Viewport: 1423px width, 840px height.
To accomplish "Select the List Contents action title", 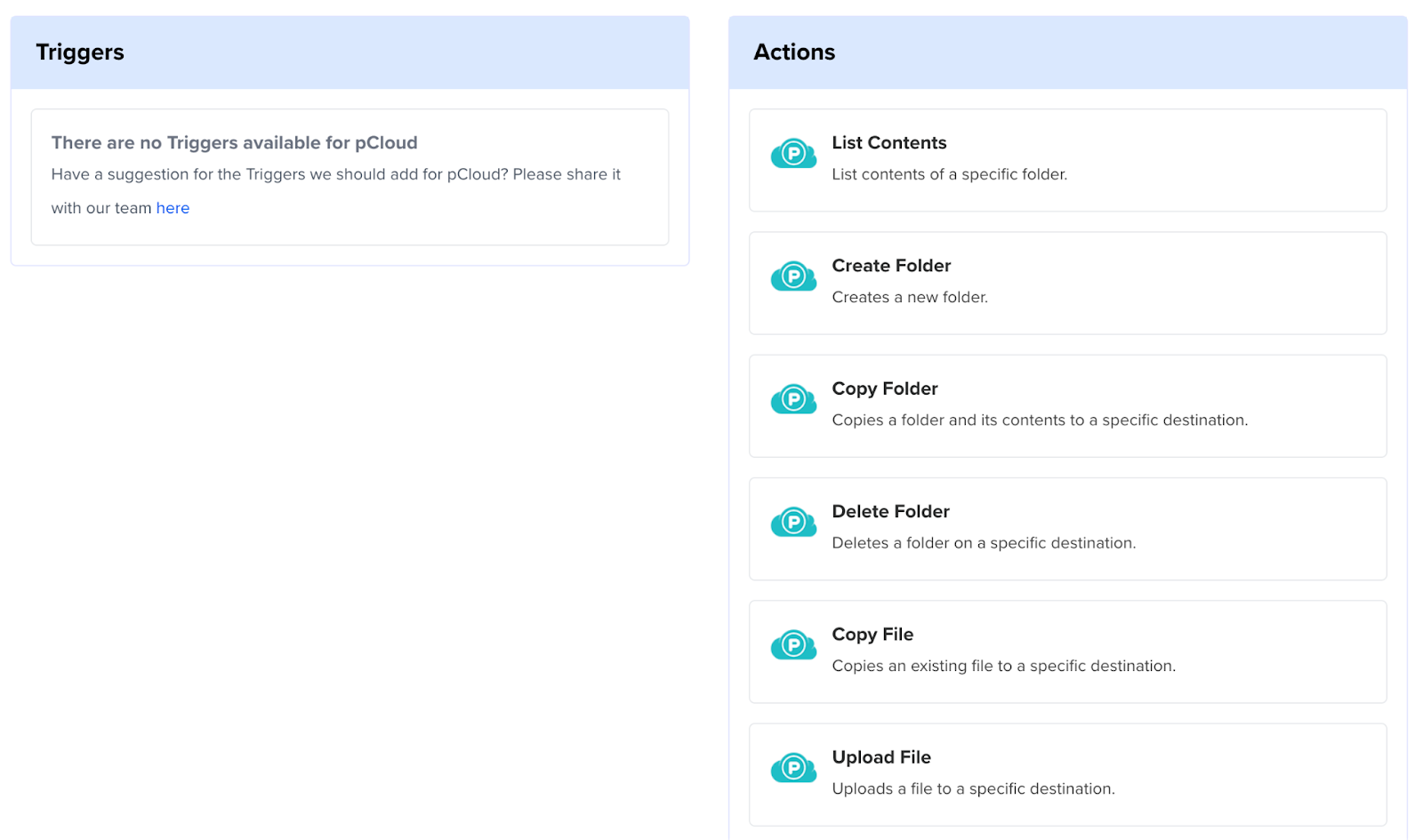I will 888,143.
